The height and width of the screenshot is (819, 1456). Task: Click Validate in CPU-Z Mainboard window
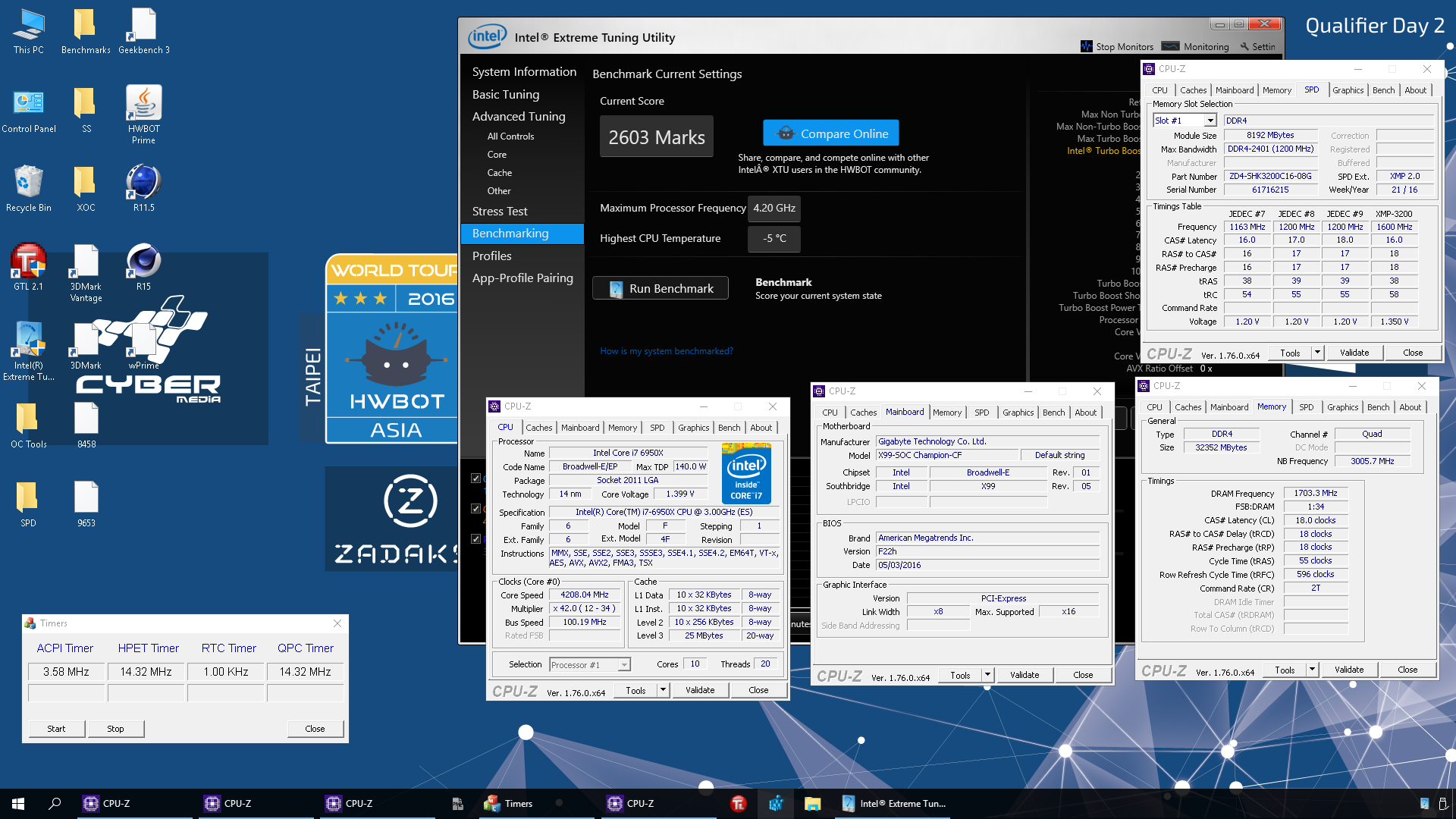point(1025,675)
